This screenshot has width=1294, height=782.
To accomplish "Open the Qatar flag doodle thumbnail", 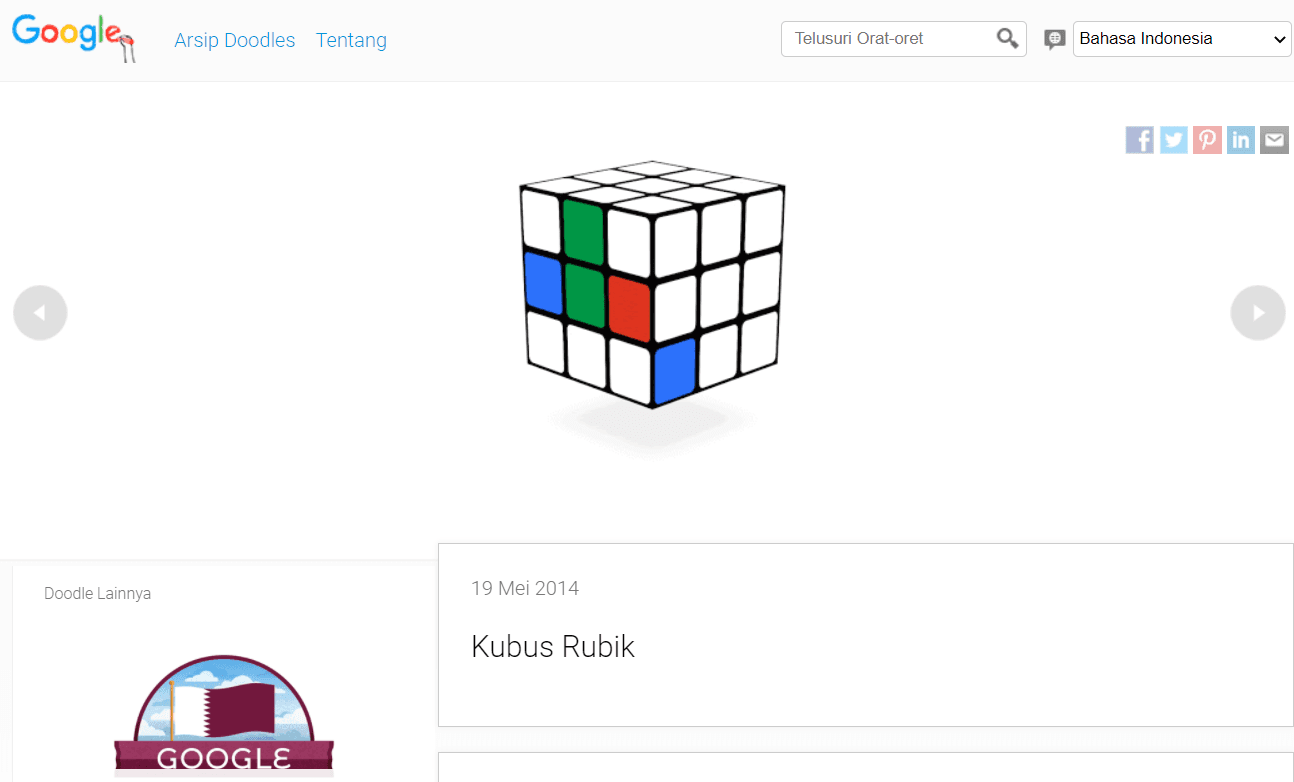I will [223, 714].
